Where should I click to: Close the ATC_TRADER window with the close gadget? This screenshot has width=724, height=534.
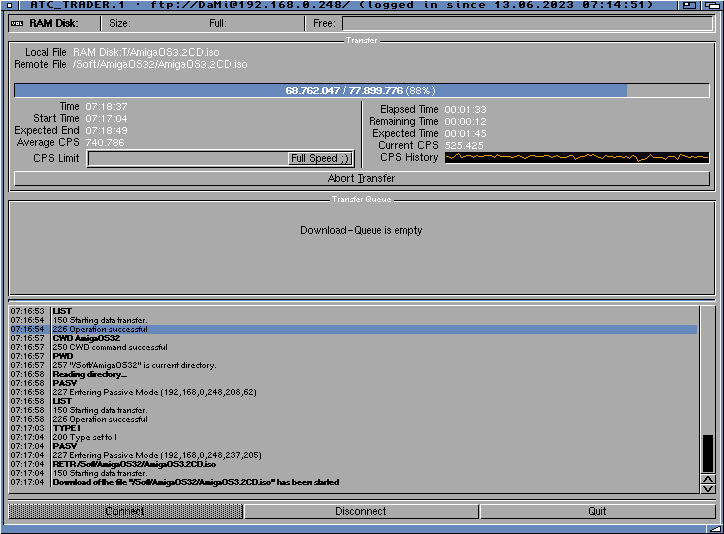(9, 5)
